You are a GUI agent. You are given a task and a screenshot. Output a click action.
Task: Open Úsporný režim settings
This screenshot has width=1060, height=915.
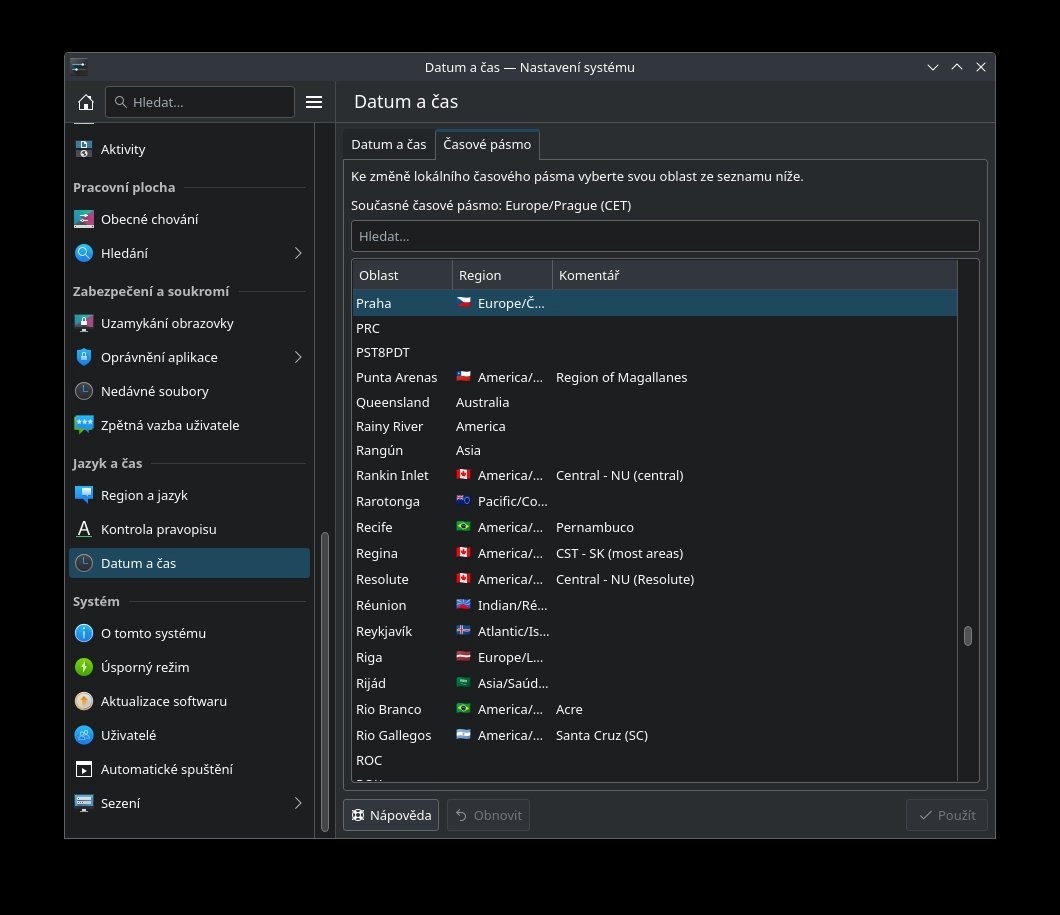point(145,667)
